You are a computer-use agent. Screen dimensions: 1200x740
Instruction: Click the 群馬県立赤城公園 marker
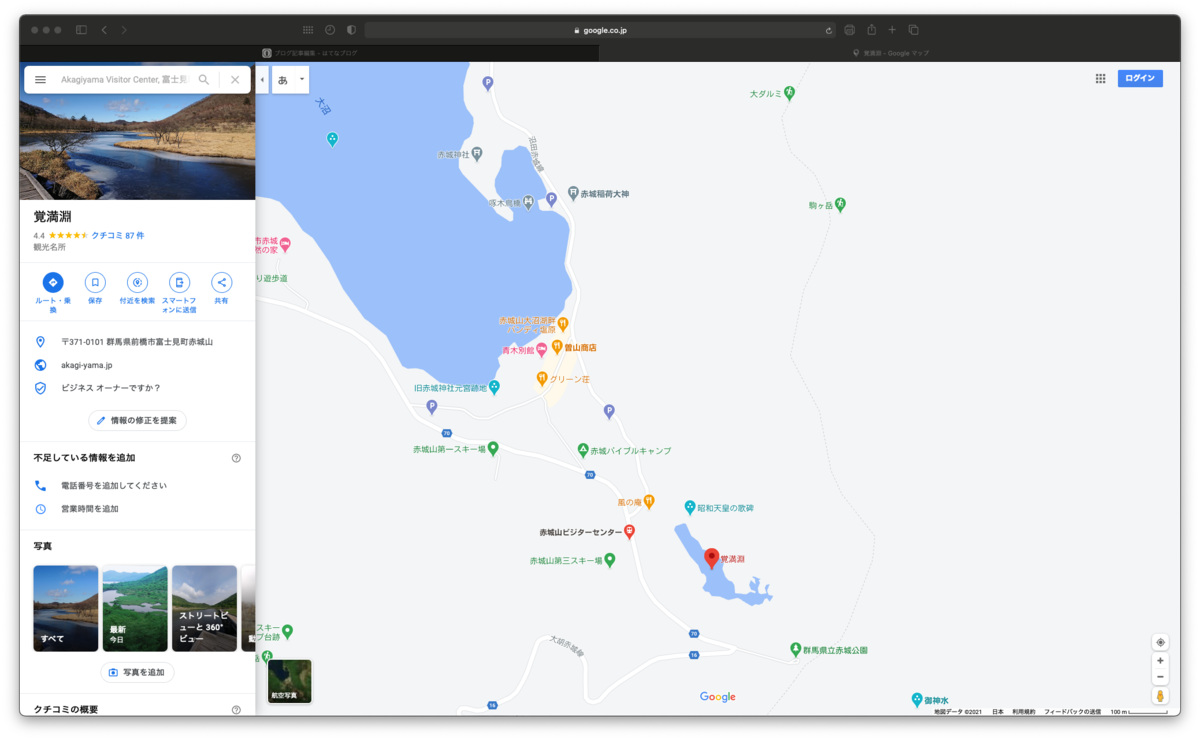[796, 649]
